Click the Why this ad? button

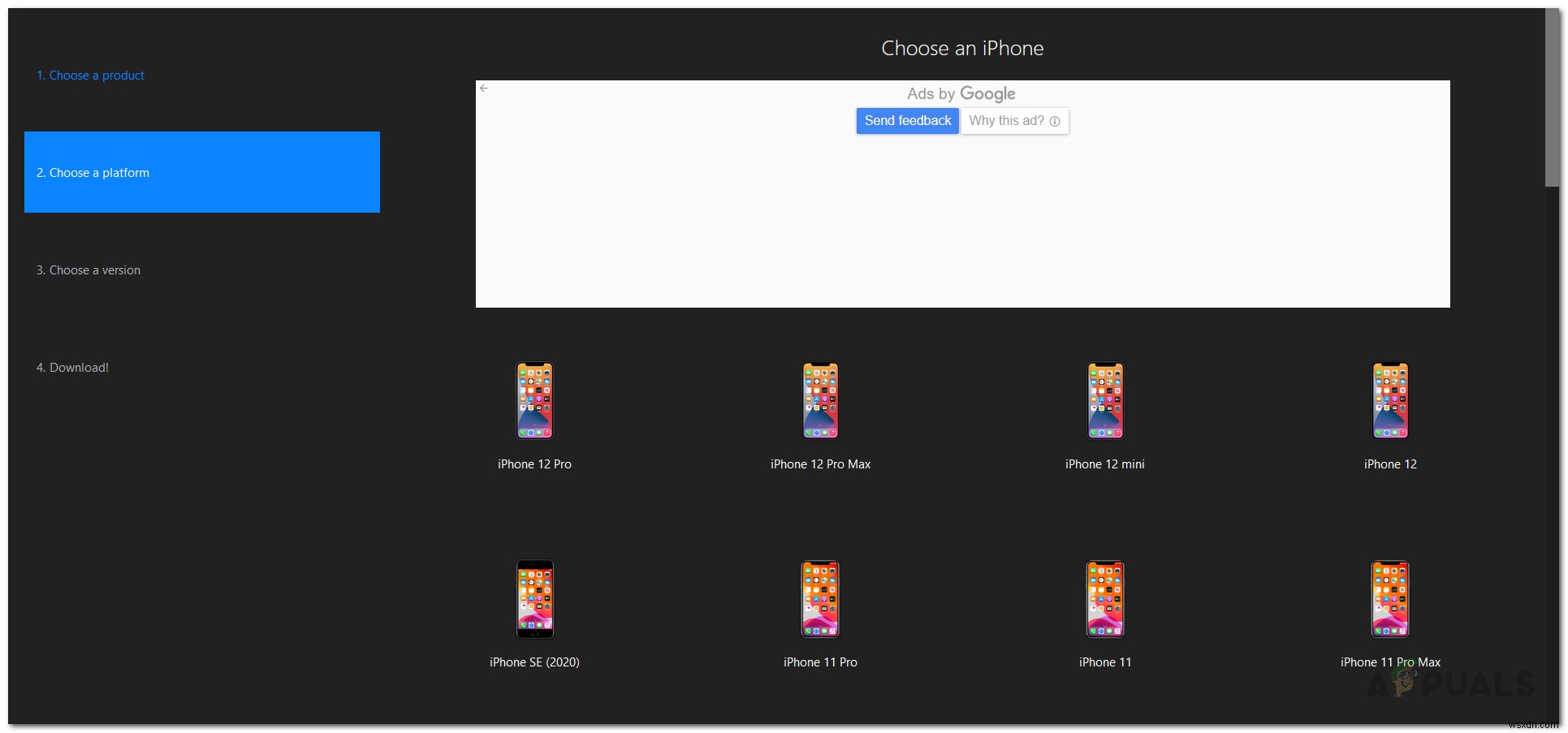[x=1008, y=120]
